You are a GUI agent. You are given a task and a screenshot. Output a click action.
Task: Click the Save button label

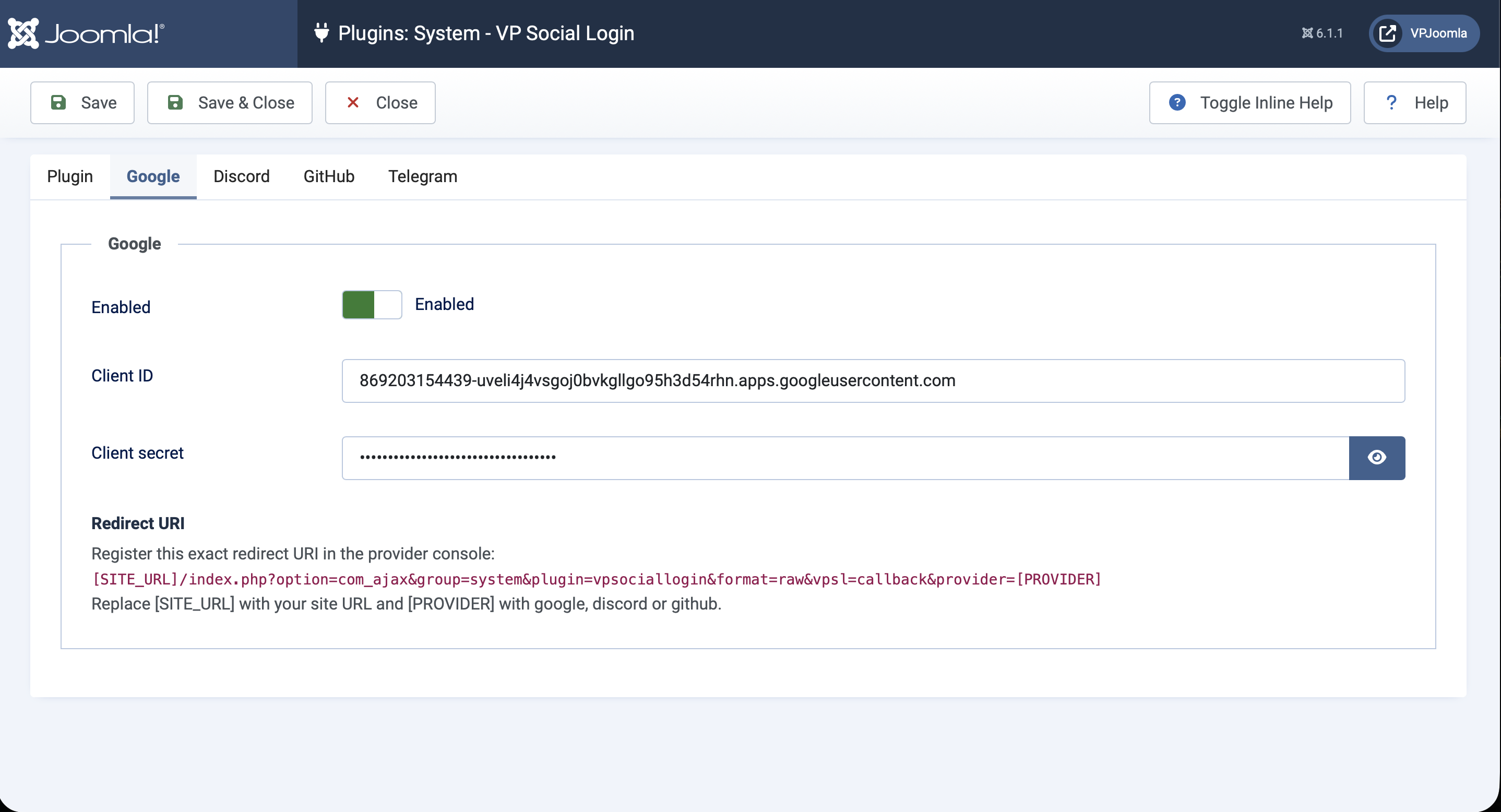coord(99,102)
